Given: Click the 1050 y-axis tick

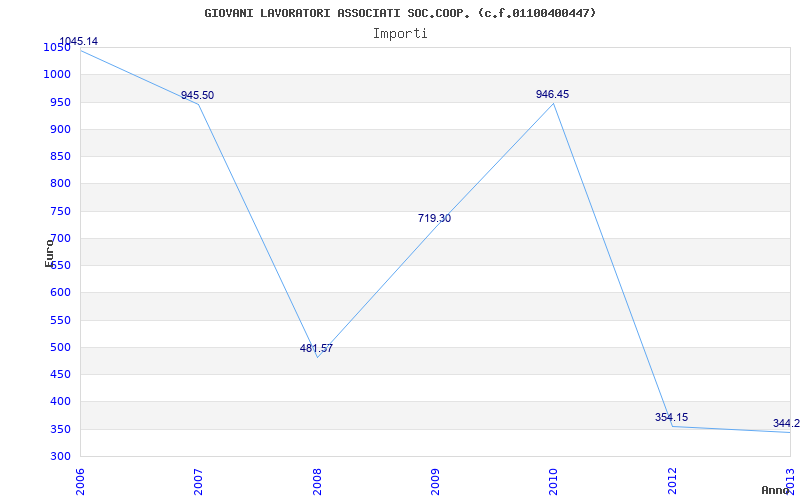Looking at the screenshot, I should tap(57, 48).
